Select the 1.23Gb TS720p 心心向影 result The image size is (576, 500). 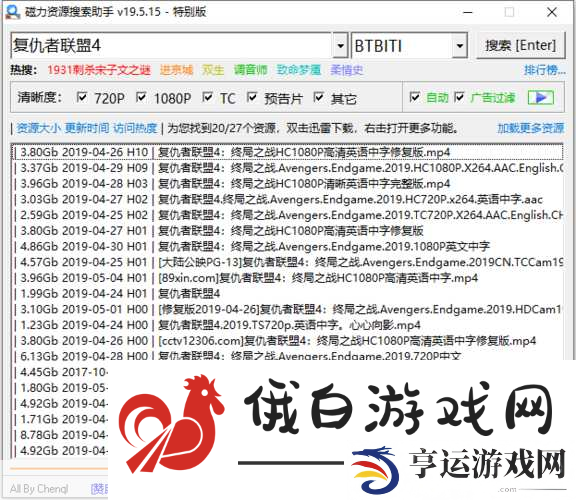point(288,325)
